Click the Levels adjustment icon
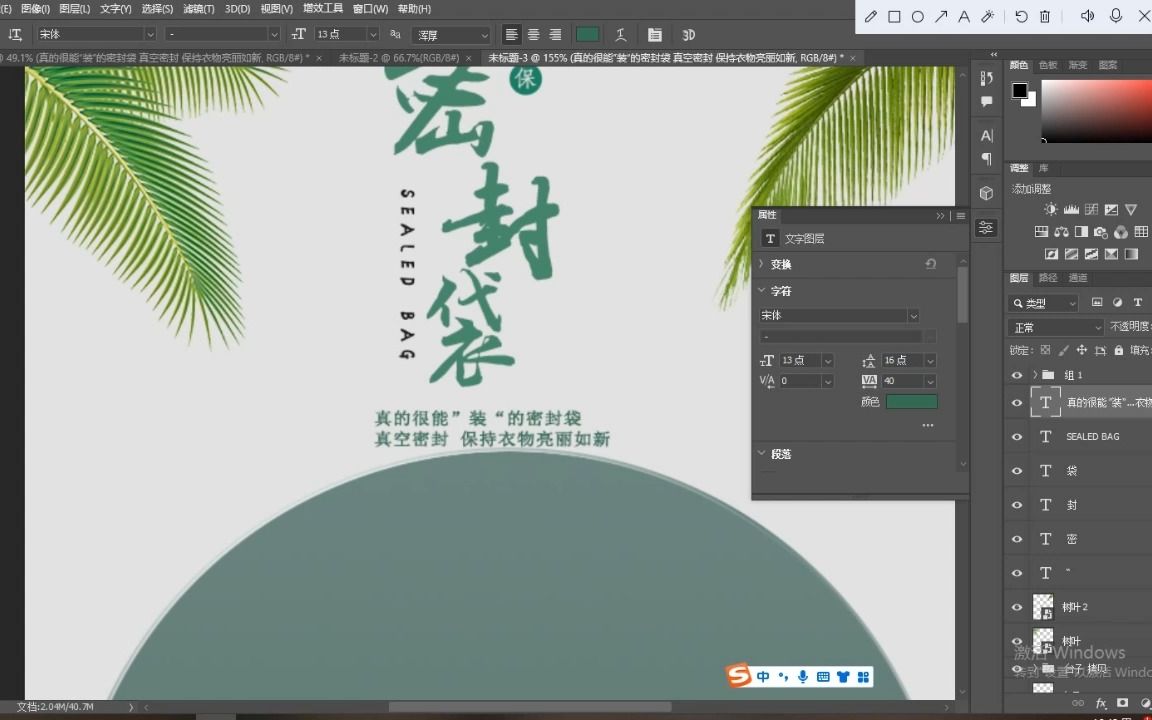This screenshot has height=720, width=1152. pyautogui.click(x=1071, y=208)
